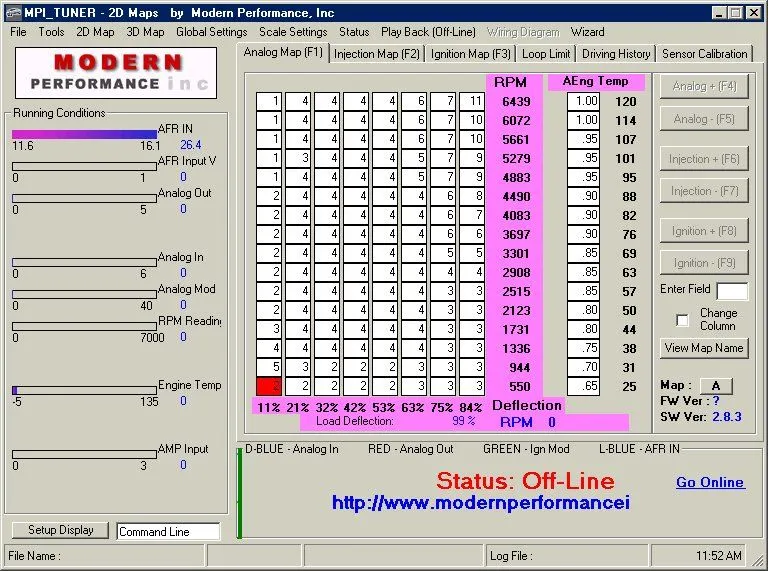Viewport: 768px width, 571px height.
Task: Click the MPI_TUNER title bar app icon
Action: pos(13,12)
